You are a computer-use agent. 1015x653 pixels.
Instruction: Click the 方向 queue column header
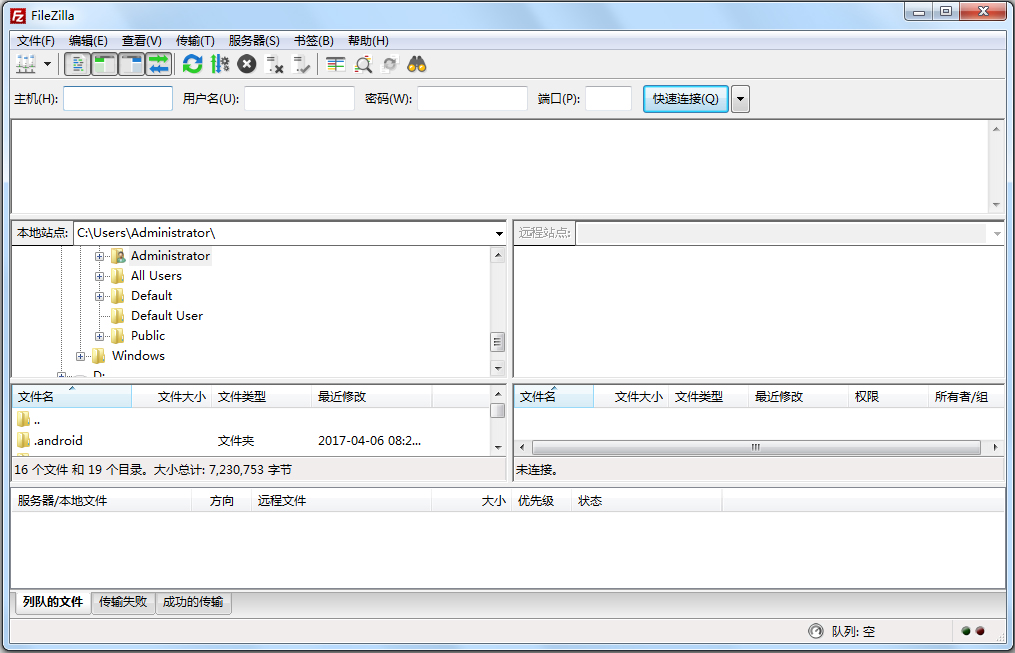(x=221, y=501)
